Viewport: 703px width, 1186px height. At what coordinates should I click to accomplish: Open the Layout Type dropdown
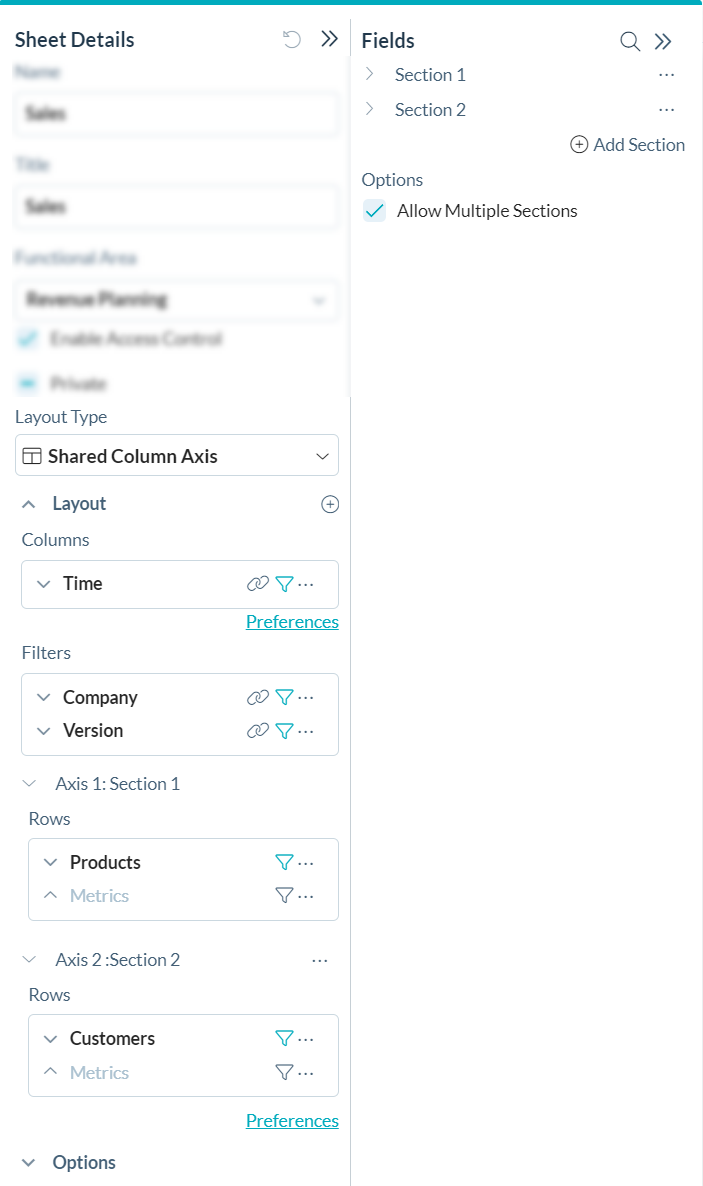point(176,455)
